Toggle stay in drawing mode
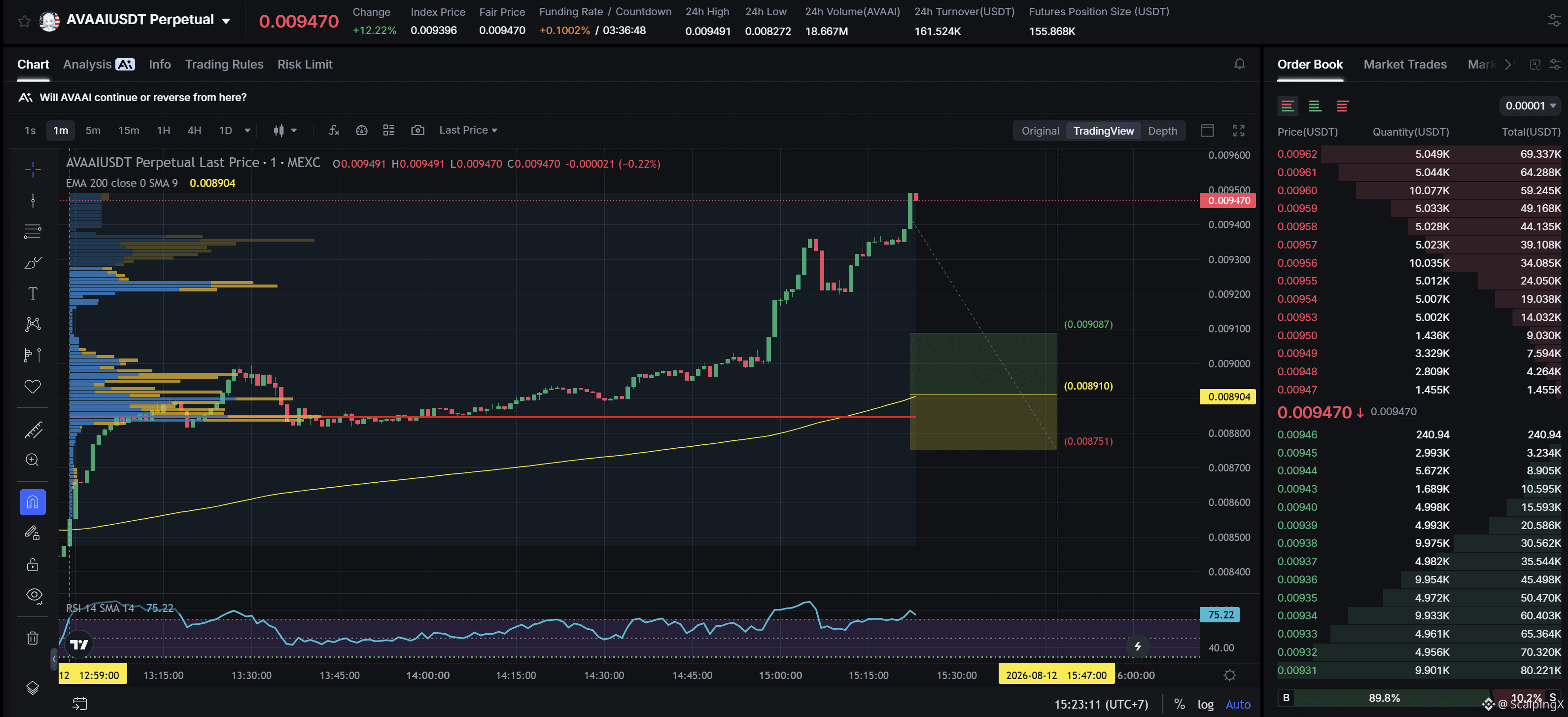This screenshot has width=1568, height=717. tap(33, 533)
